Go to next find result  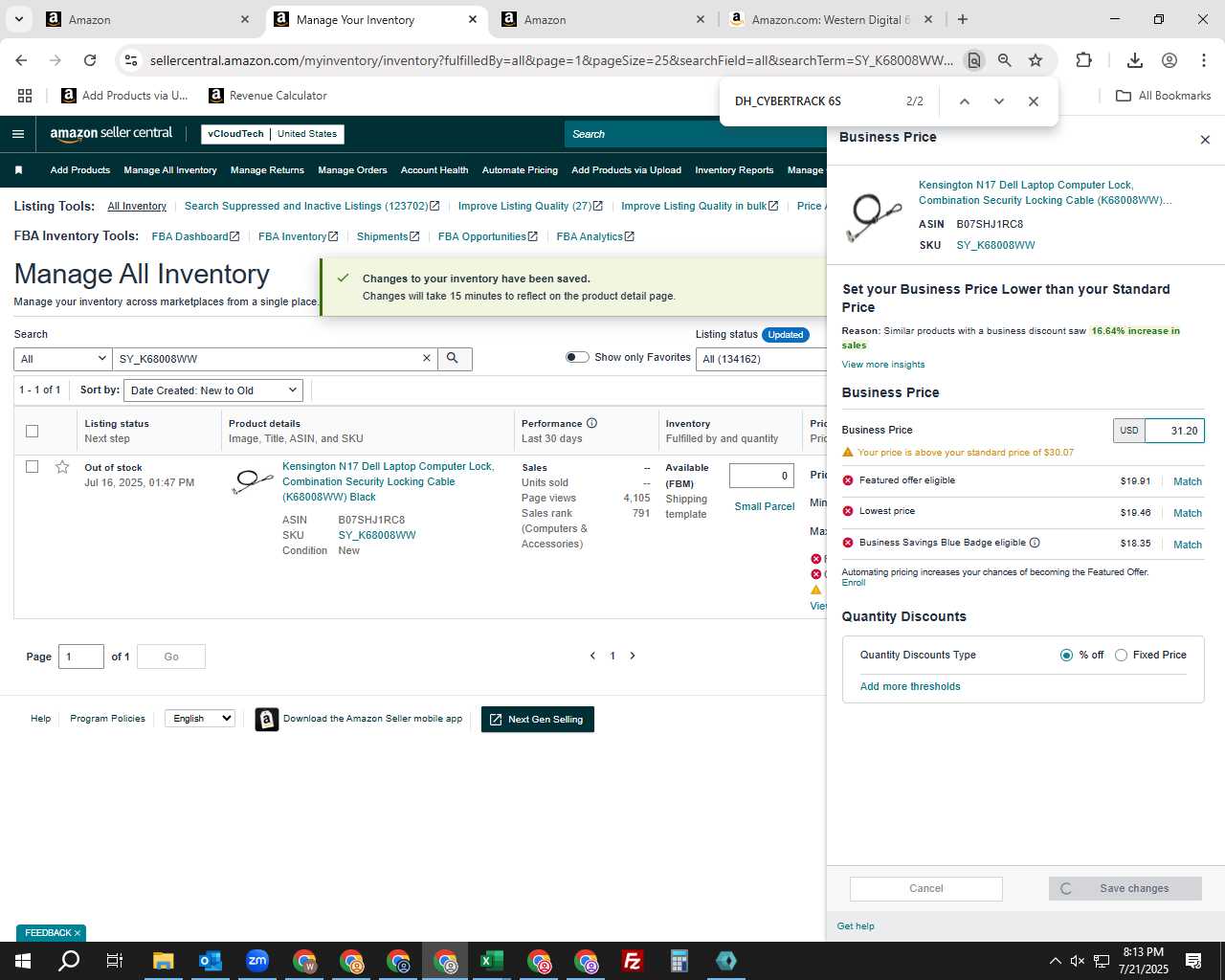tap(999, 101)
